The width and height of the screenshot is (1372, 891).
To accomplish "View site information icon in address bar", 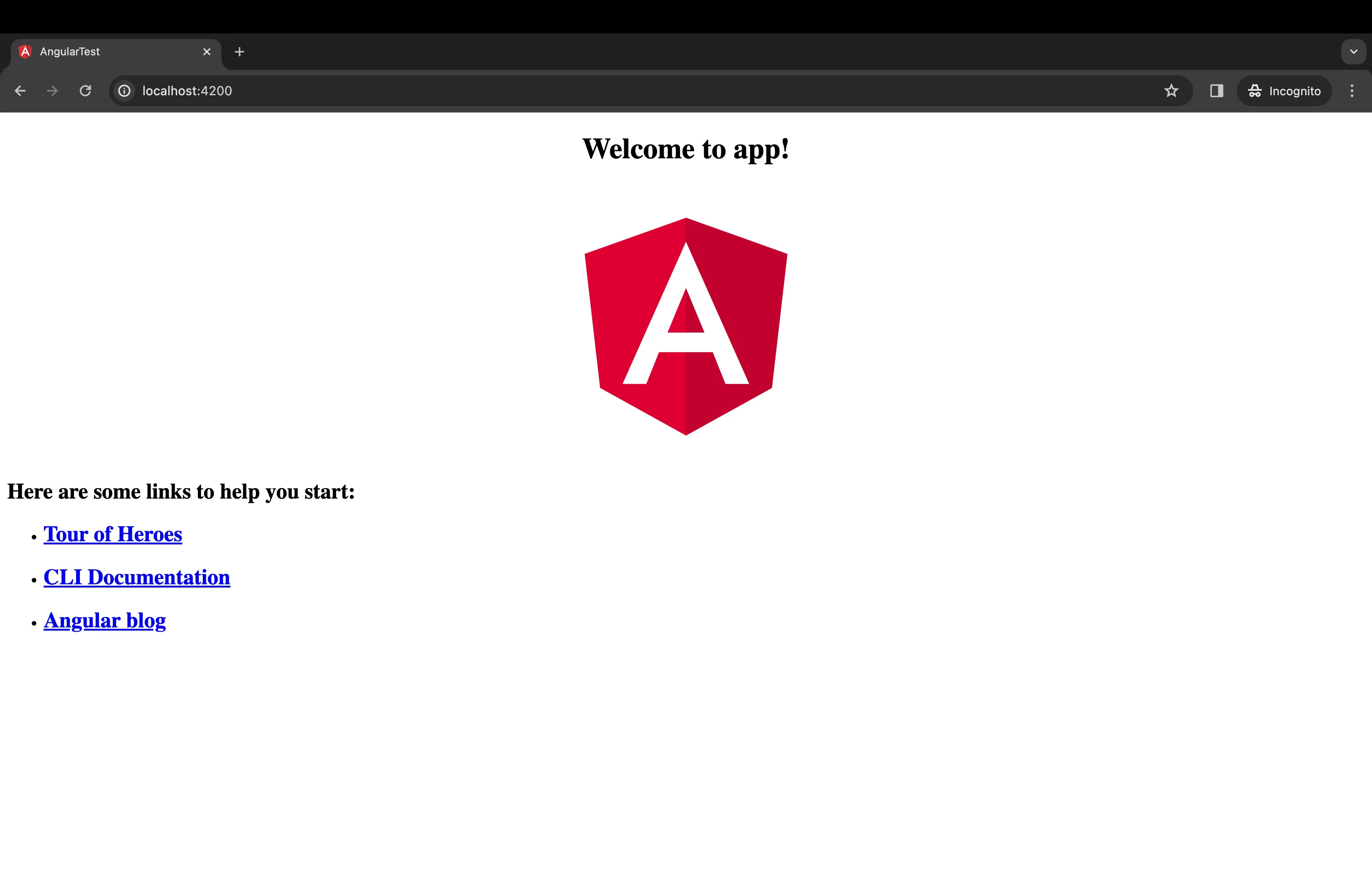I will [124, 91].
